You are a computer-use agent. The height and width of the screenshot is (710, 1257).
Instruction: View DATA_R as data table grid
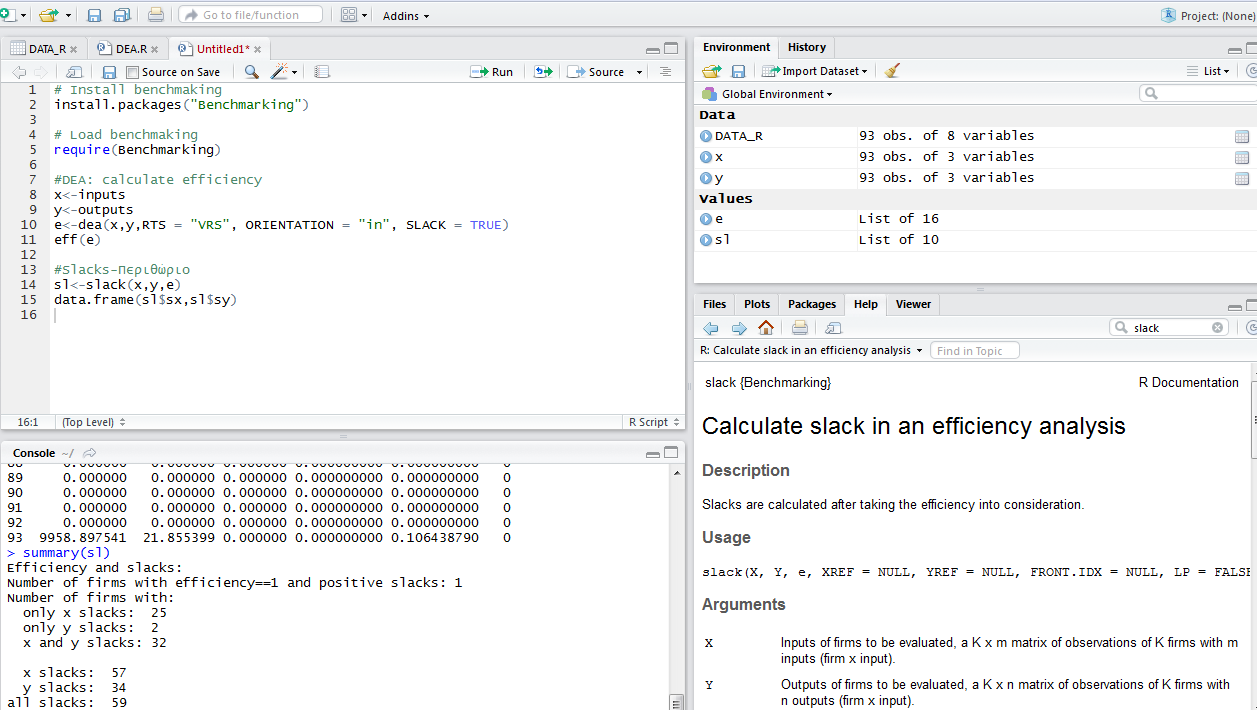tap(1242, 136)
